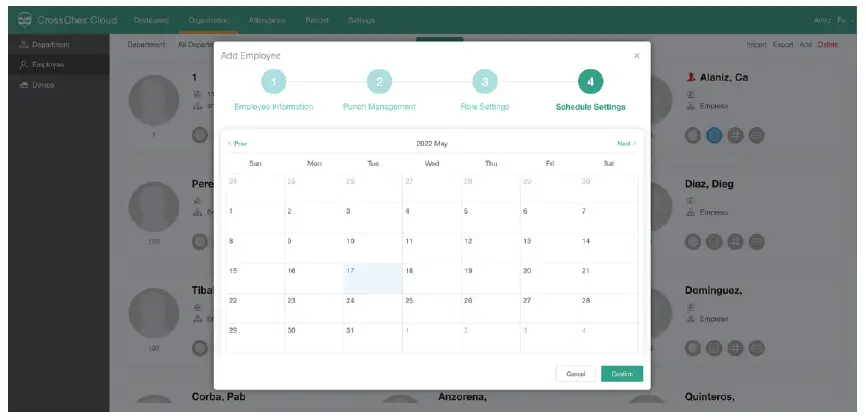Click the name Anzorena,
866x420 pixels.
tap(462, 397)
